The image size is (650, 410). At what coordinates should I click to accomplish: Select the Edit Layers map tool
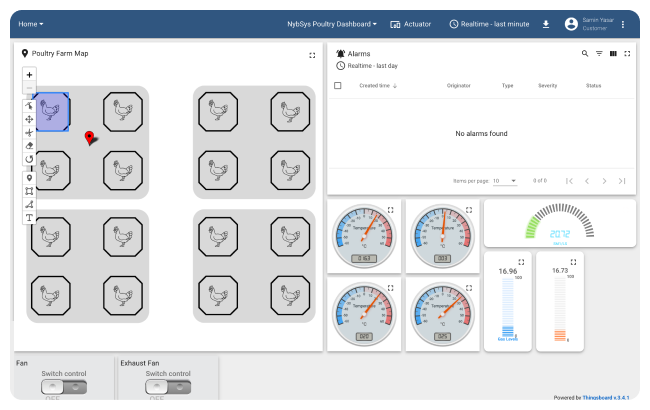coord(29,106)
